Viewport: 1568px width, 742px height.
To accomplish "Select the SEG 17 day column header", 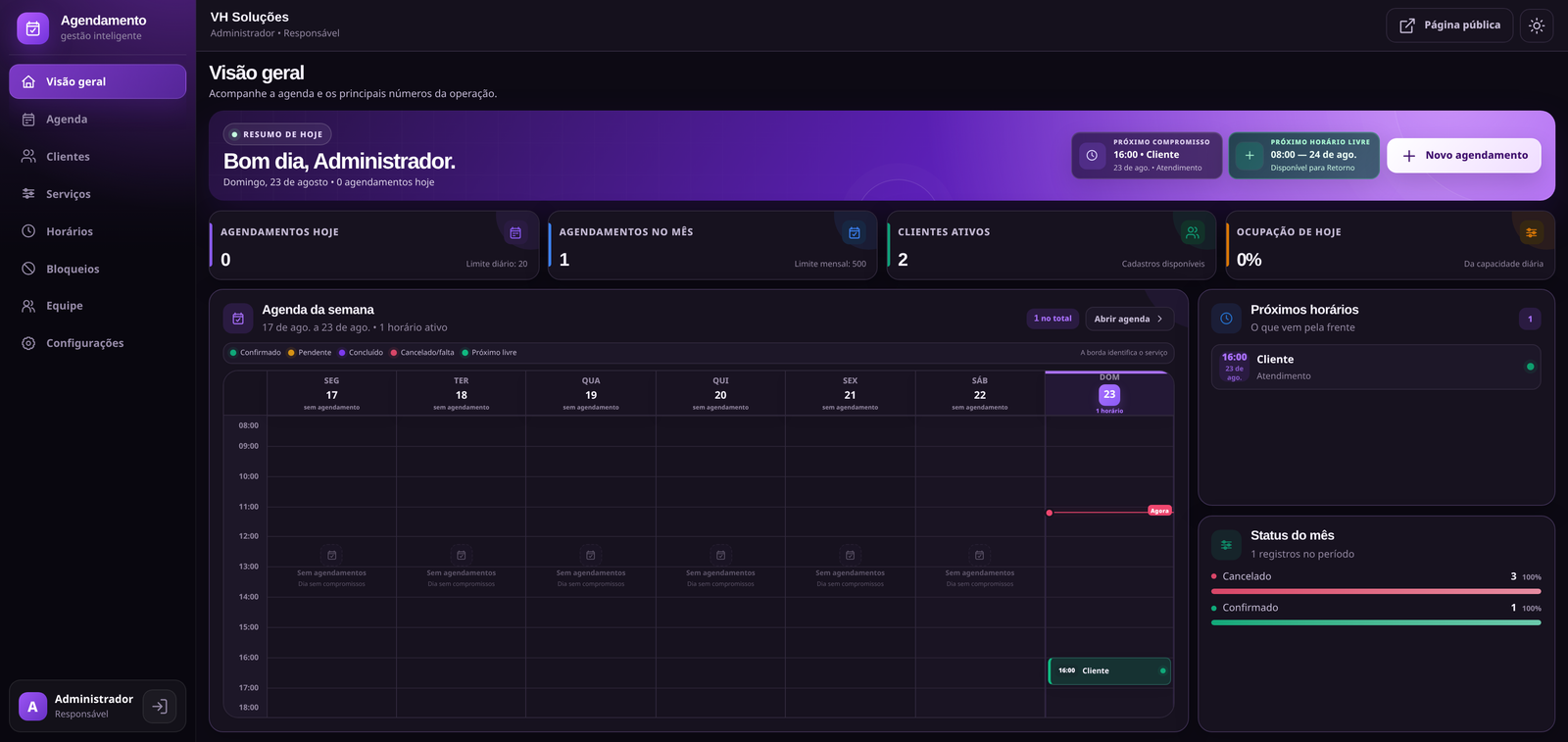I will click(x=332, y=394).
